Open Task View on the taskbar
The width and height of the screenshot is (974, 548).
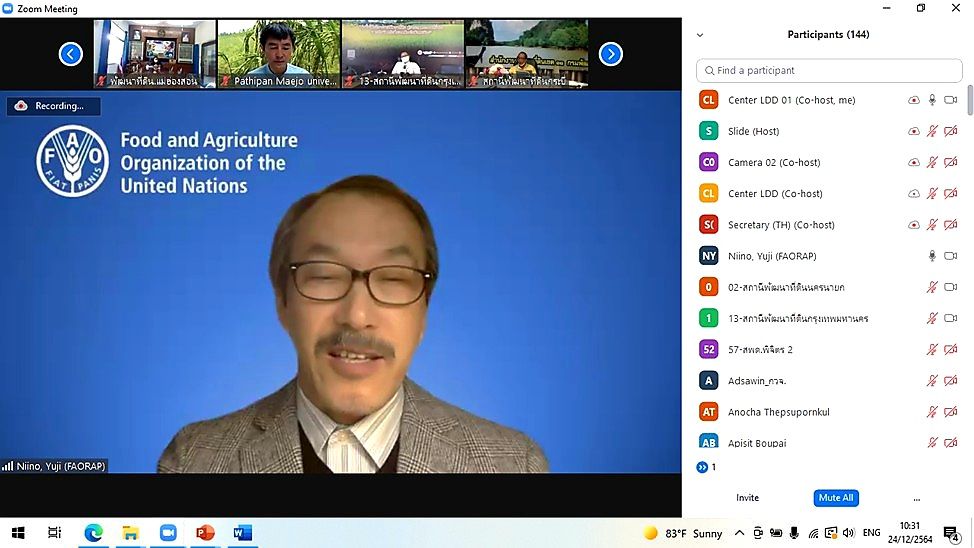point(55,533)
